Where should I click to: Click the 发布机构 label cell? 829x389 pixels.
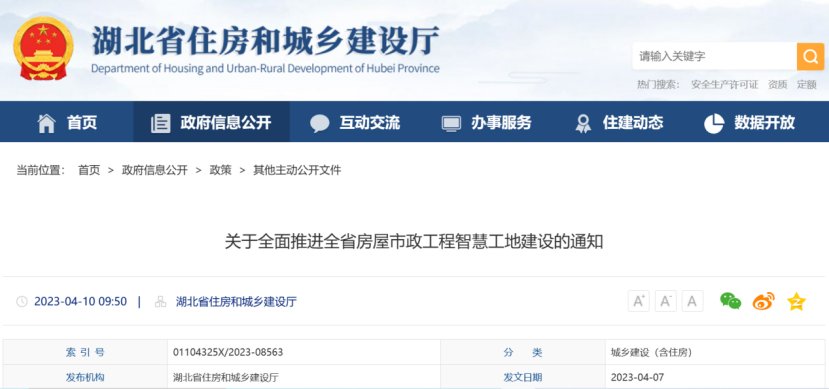[85, 377]
